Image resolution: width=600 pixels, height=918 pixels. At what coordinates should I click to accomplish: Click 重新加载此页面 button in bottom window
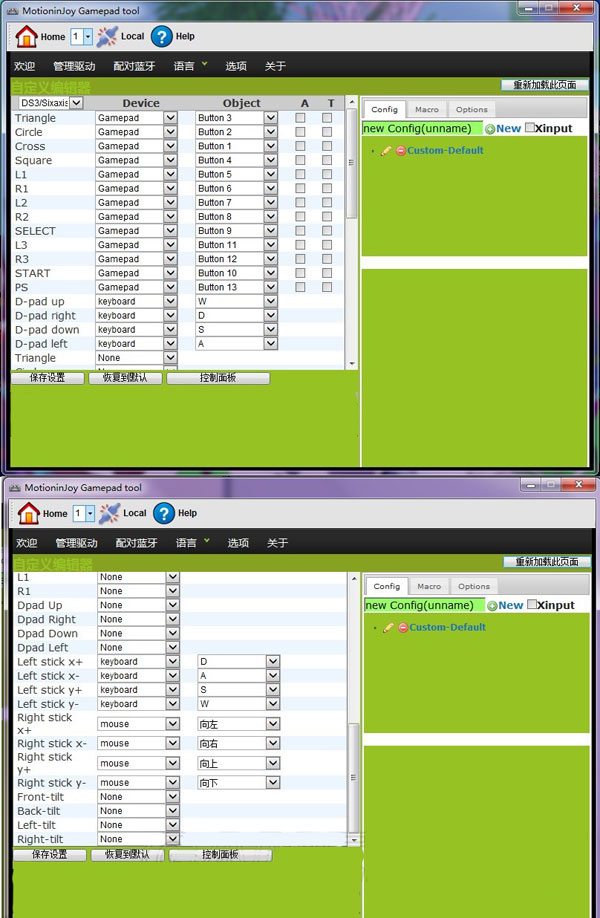[547, 562]
